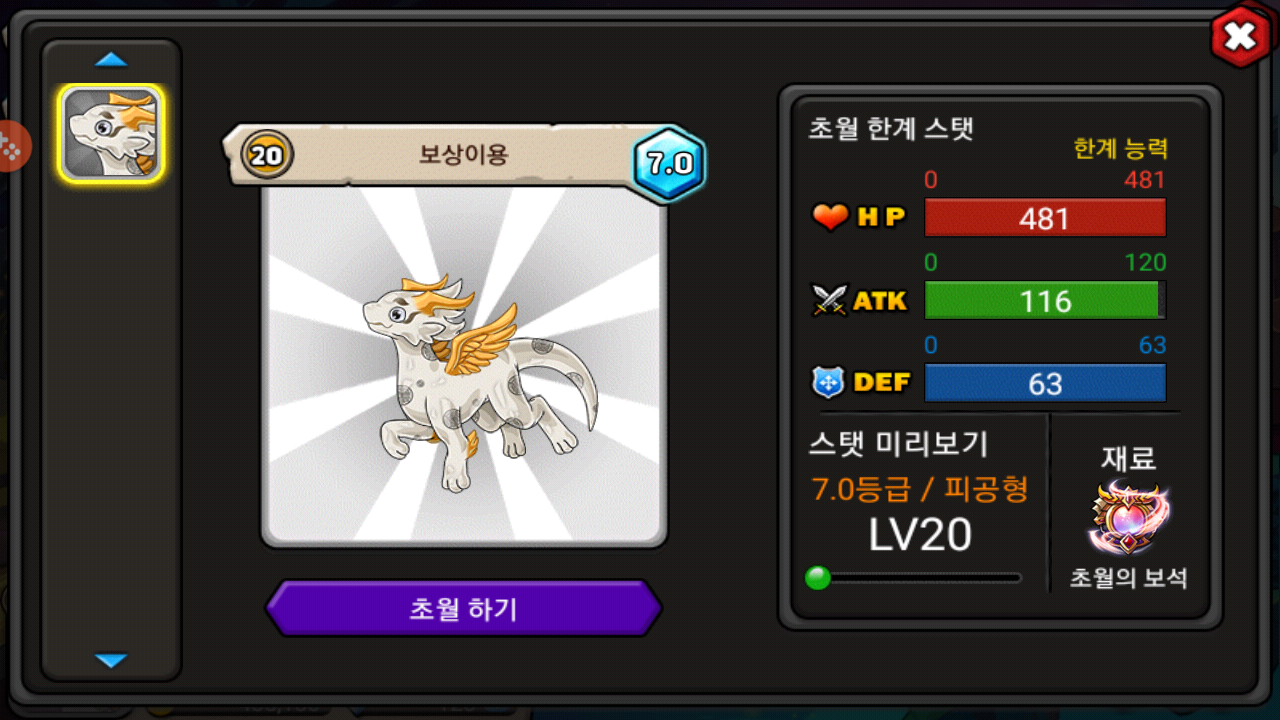Click the red HP bar showing 481
1280x720 pixels.
(1045, 218)
